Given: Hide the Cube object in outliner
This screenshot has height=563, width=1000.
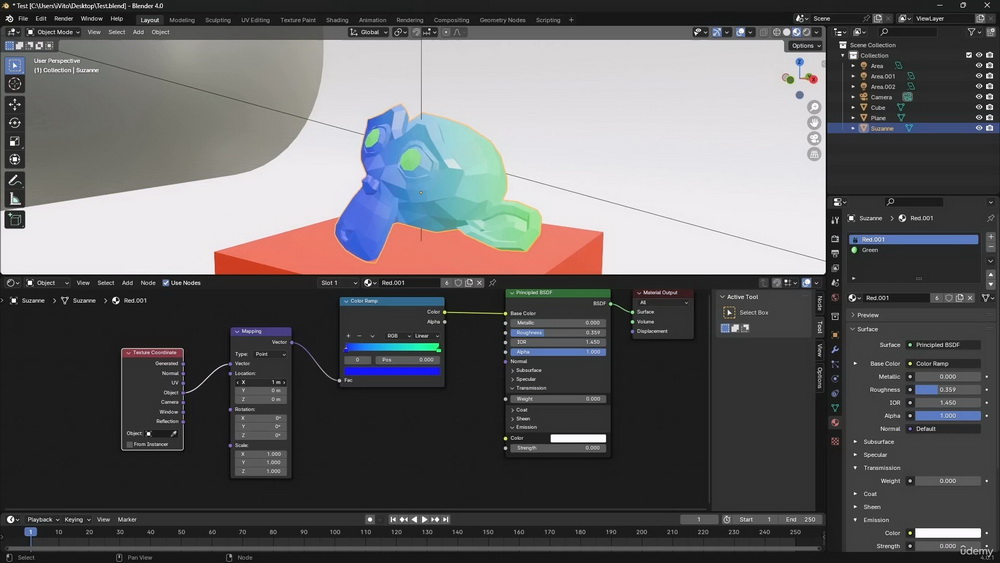Looking at the screenshot, I should (979, 108).
